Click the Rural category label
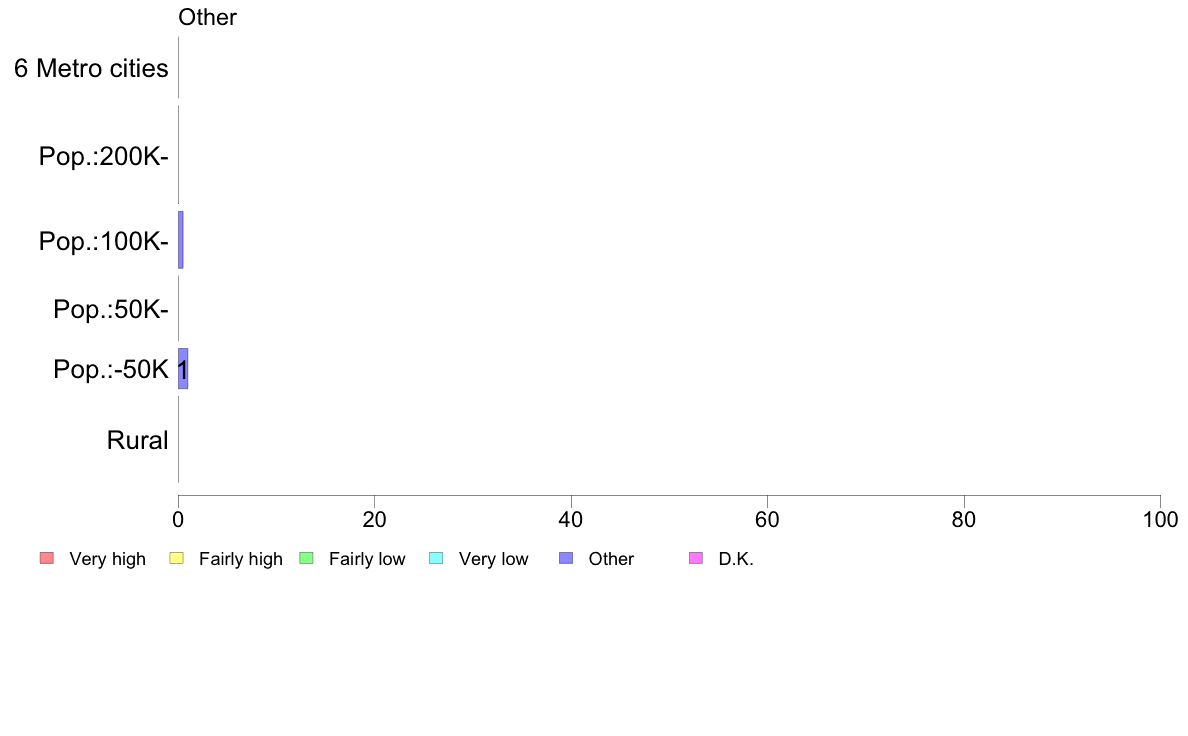The height and width of the screenshot is (736, 1188). (137, 440)
